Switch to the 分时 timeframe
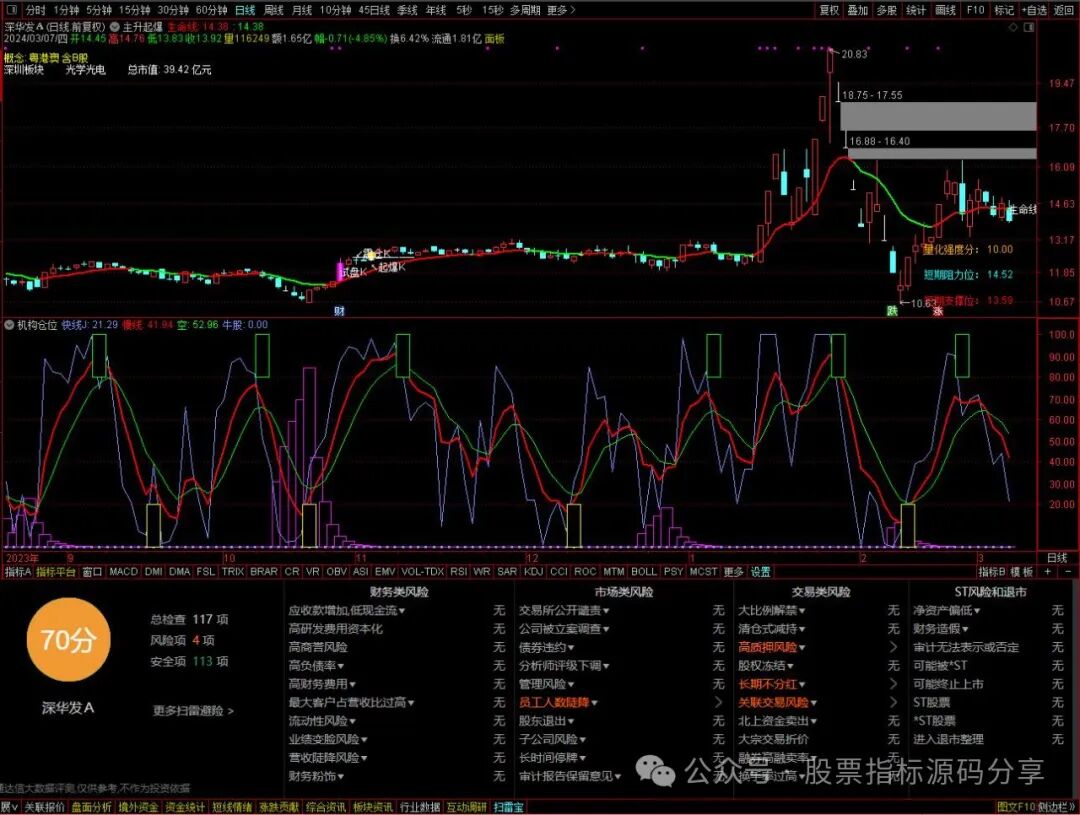Screen dimensions: 1080x815 point(35,10)
